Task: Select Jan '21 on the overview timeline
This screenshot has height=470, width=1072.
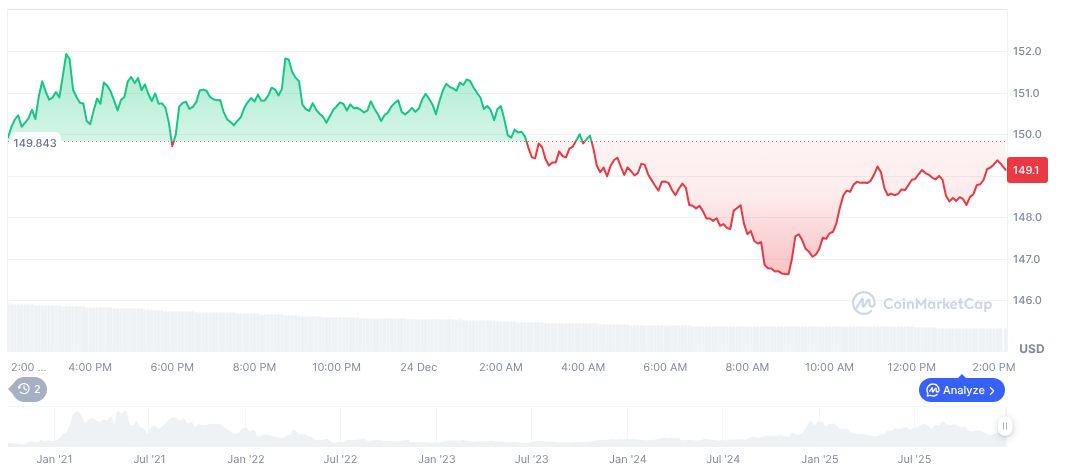Action: pyautogui.click(x=53, y=459)
